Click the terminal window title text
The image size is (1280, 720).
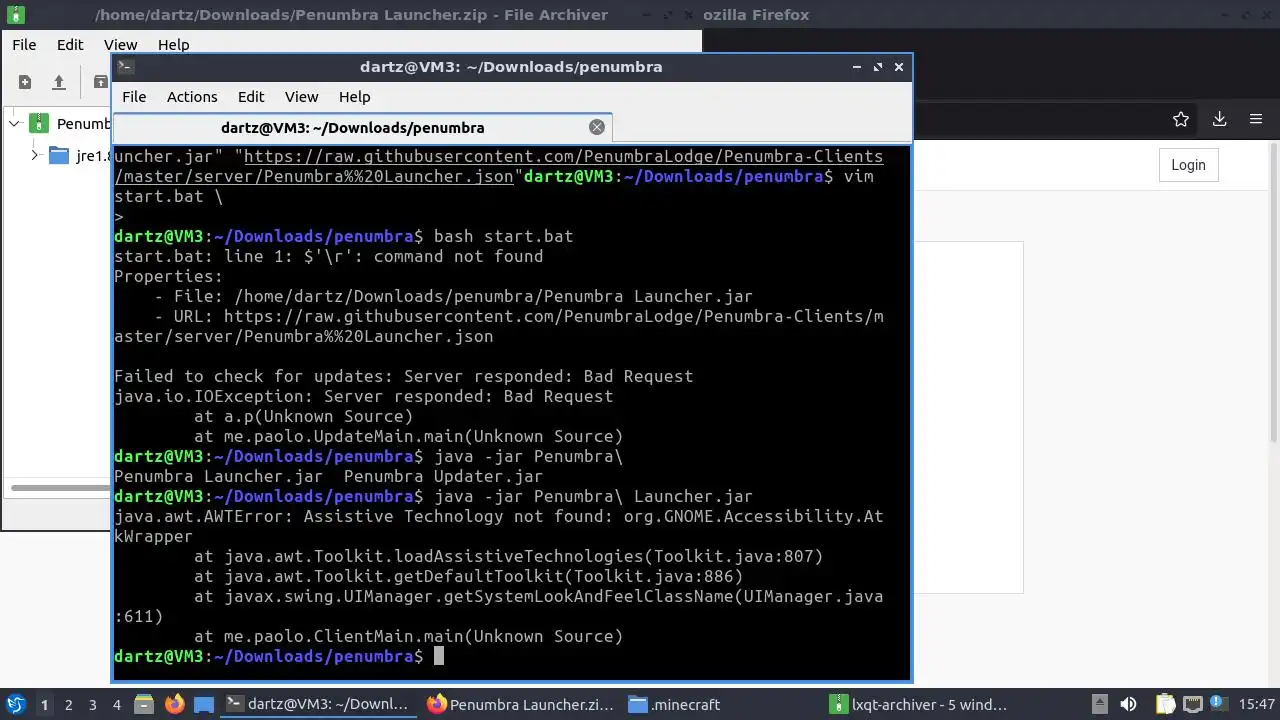click(x=511, y=67)
